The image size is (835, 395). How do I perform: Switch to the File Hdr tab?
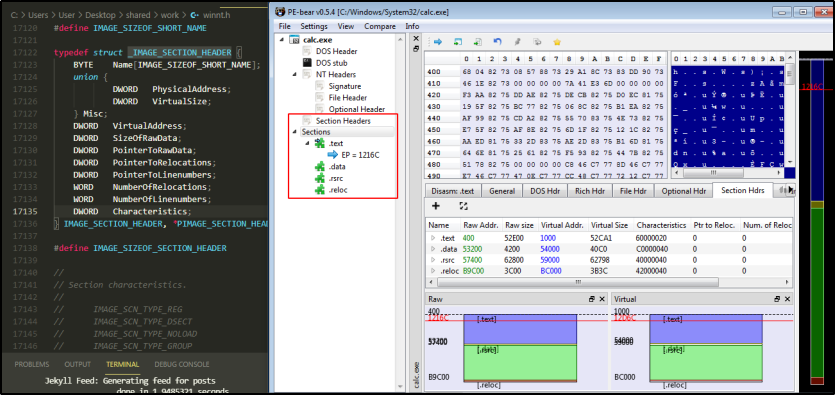632,191
